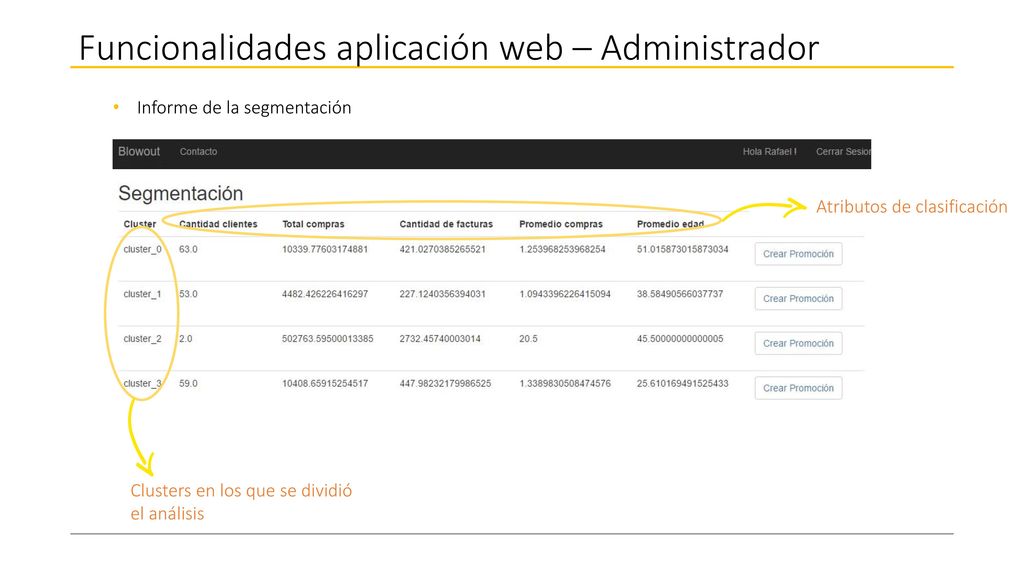The image size is (1024, 576).
Task: Click the cluster_3 row label
Action: (x=142, y=383)
